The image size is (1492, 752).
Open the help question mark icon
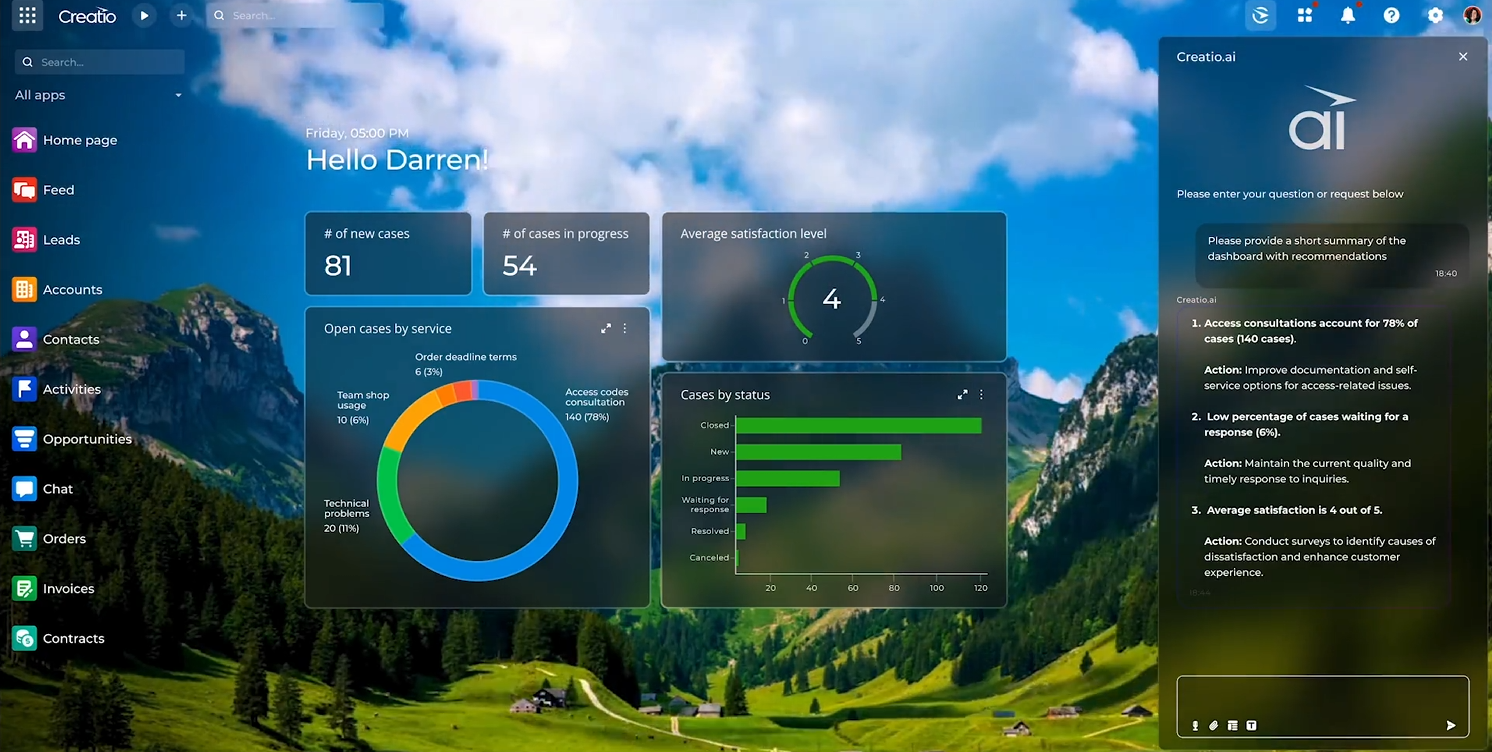click(1391, 16)
